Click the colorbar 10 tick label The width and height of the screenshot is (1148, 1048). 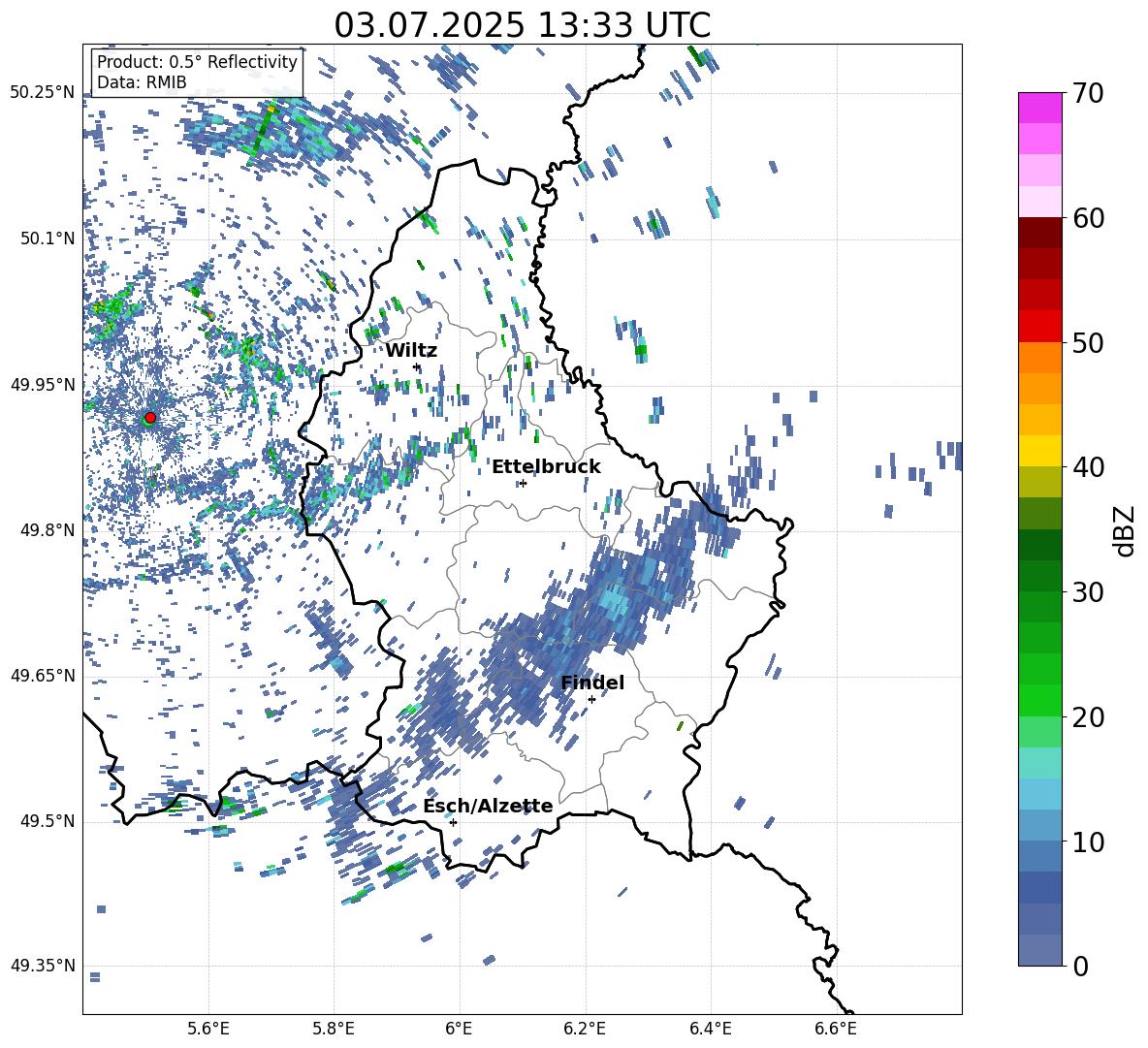1089,842
